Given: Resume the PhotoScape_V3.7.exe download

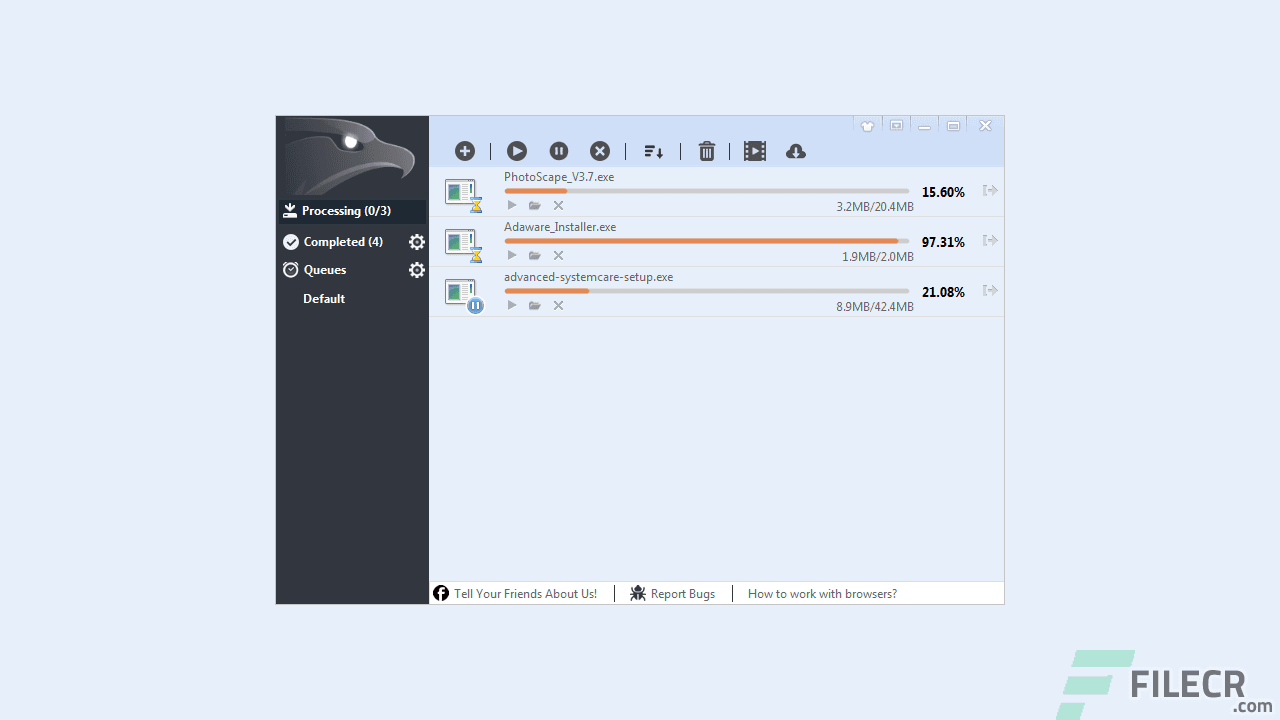Looking at the screenshot, I should coord(511,205).
